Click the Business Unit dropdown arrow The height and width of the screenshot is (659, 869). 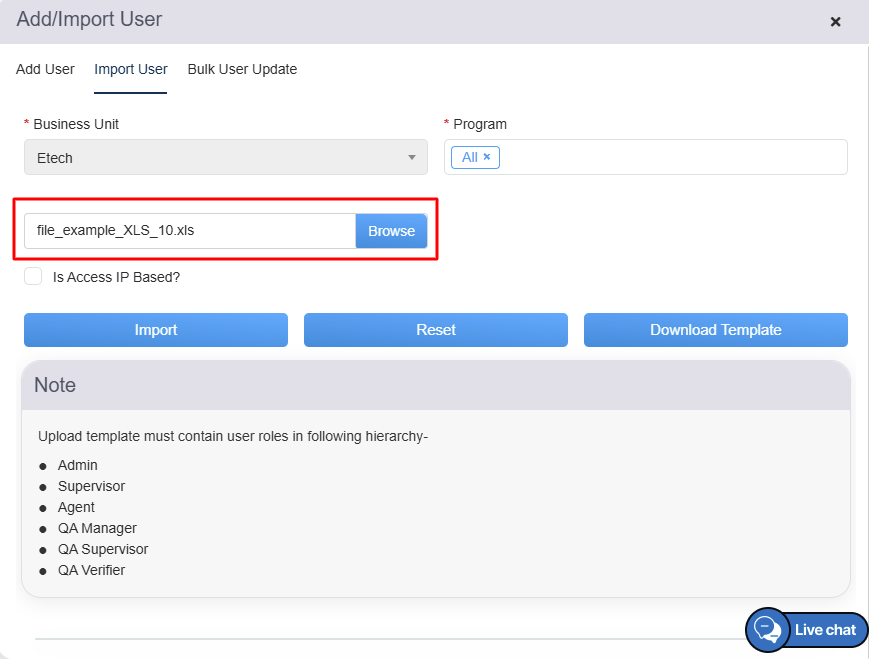[x=411, y=158]
